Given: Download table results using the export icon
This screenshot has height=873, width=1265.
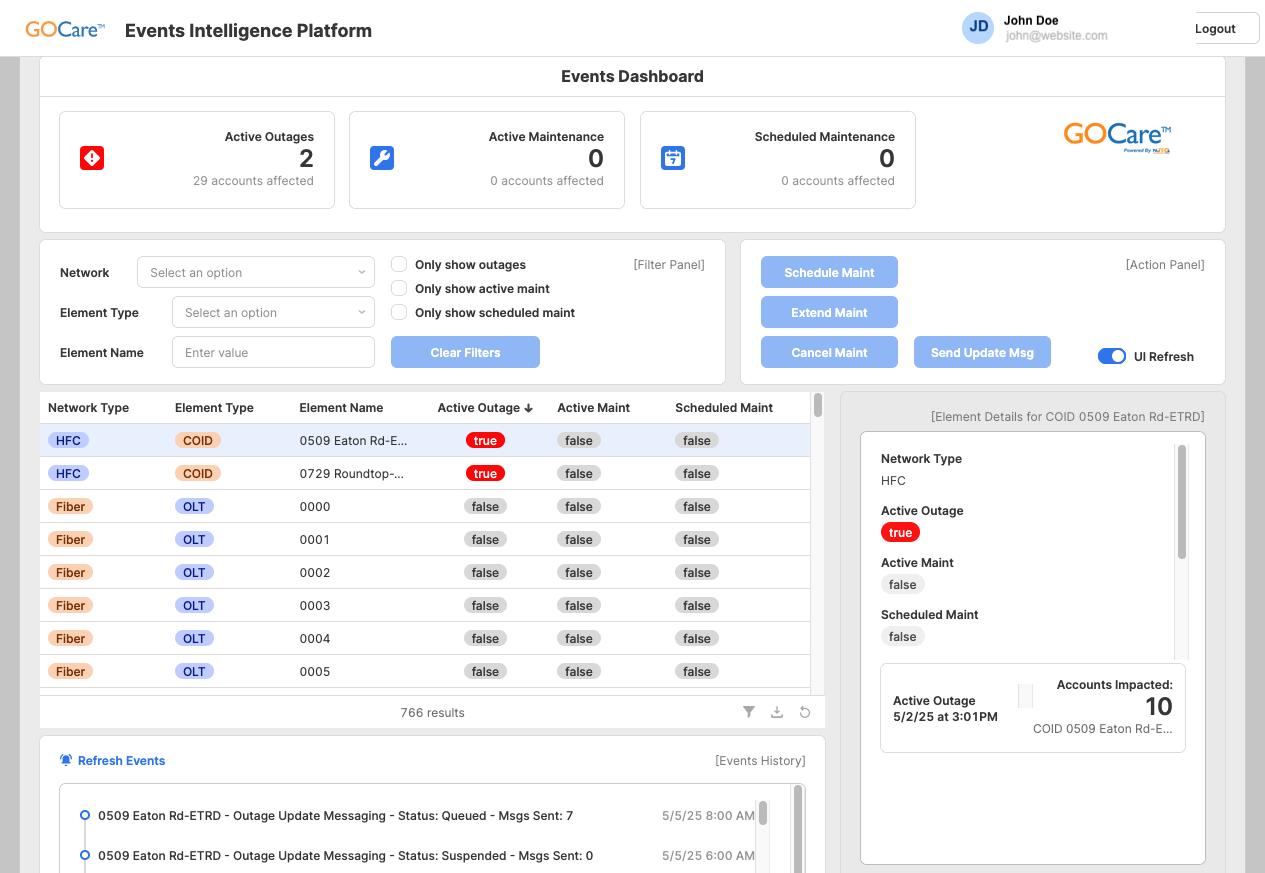Looking at the screenshot, I should (777, 712).
